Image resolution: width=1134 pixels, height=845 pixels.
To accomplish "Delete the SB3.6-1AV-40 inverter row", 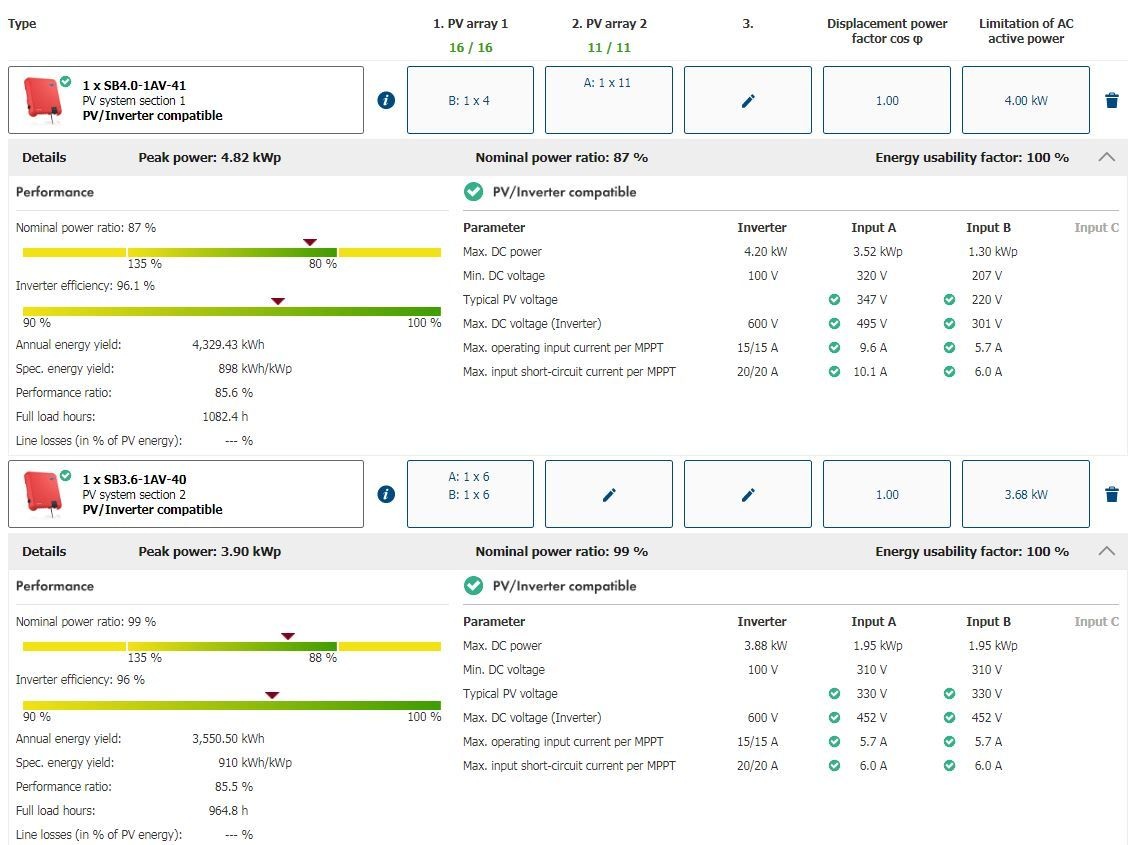I will pos(1112,494).
